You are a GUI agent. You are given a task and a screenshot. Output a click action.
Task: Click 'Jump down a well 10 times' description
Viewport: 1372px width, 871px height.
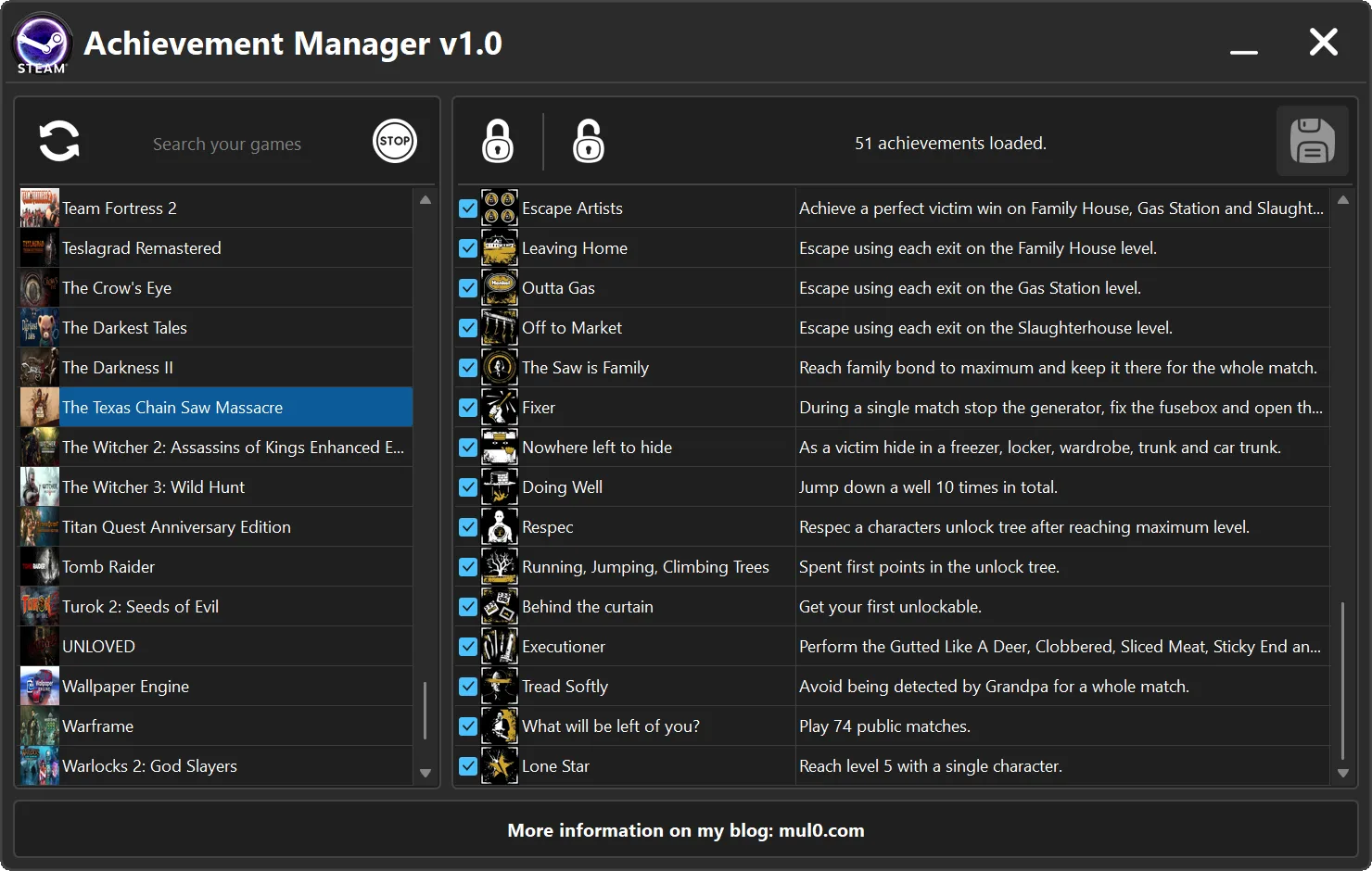point(928,487)
